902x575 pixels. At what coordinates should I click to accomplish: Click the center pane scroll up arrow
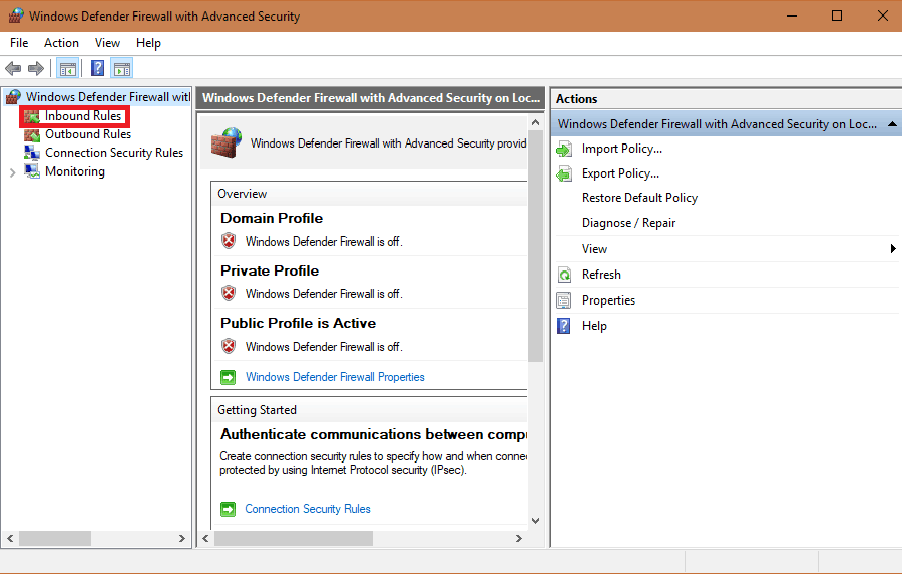(x=536, y=122)
